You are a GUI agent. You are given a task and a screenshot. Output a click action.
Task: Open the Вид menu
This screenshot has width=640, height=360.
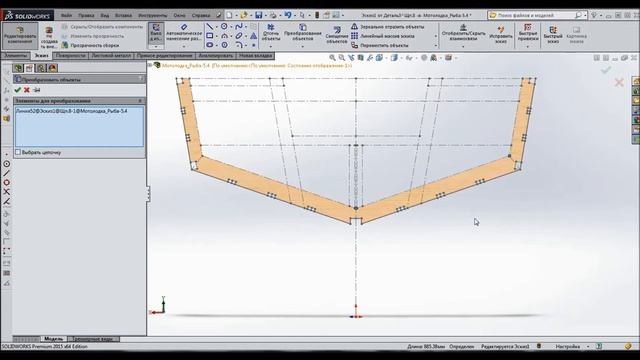tap(105, 16)
